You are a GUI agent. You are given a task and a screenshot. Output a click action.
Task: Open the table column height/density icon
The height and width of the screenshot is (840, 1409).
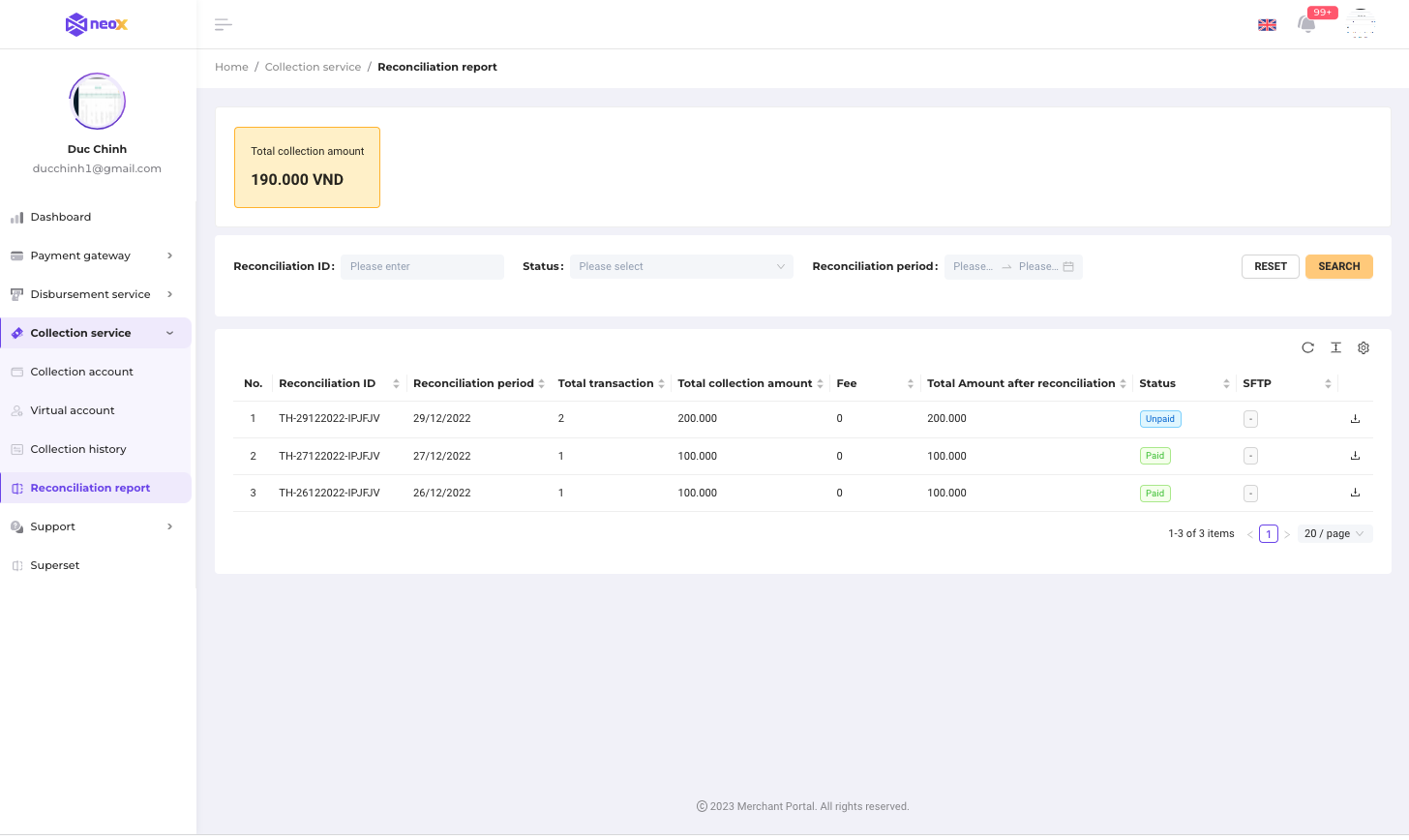[x=1335, y=347]
